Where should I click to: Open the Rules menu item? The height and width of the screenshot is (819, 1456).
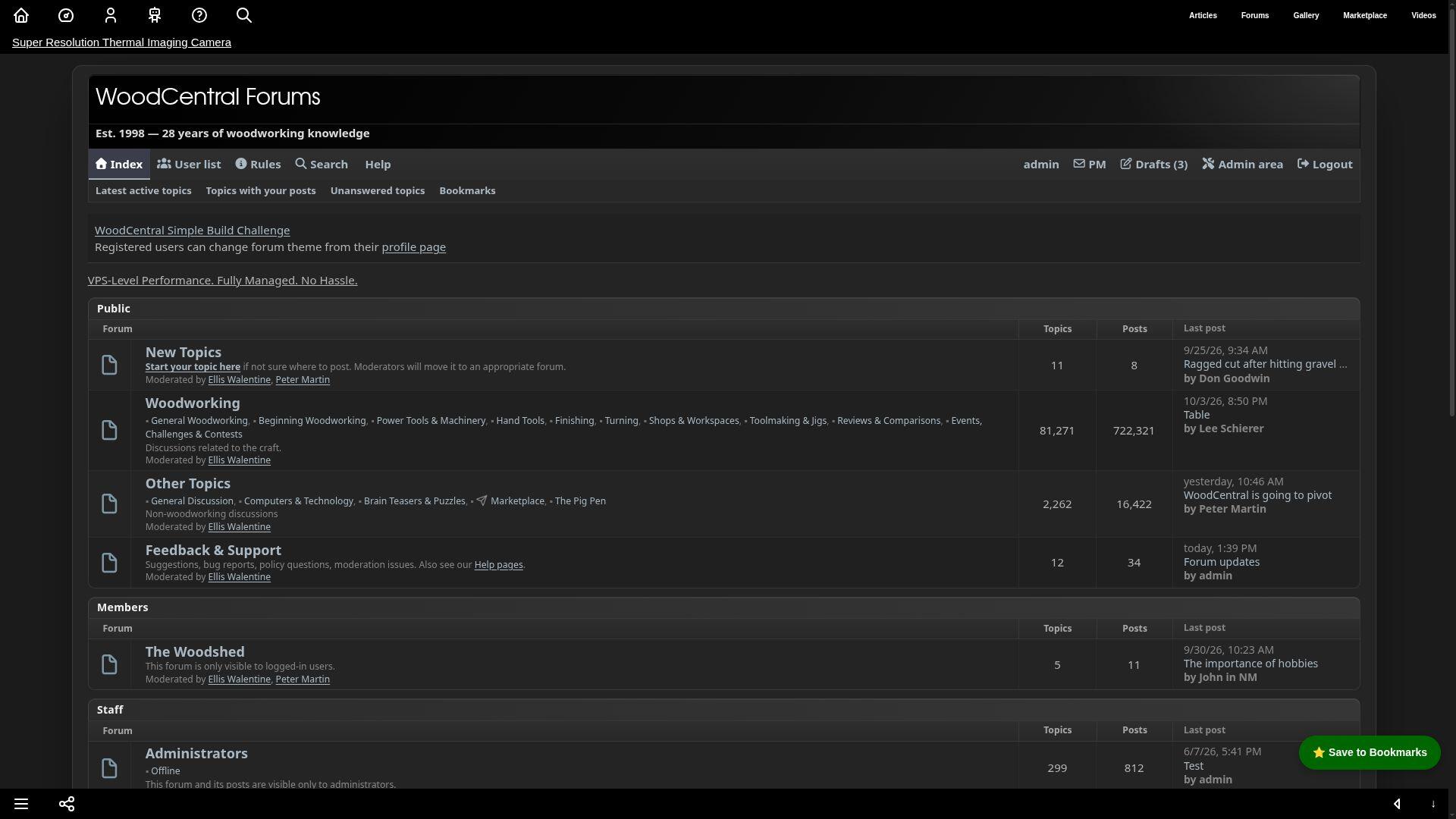(x=258, y=164)
